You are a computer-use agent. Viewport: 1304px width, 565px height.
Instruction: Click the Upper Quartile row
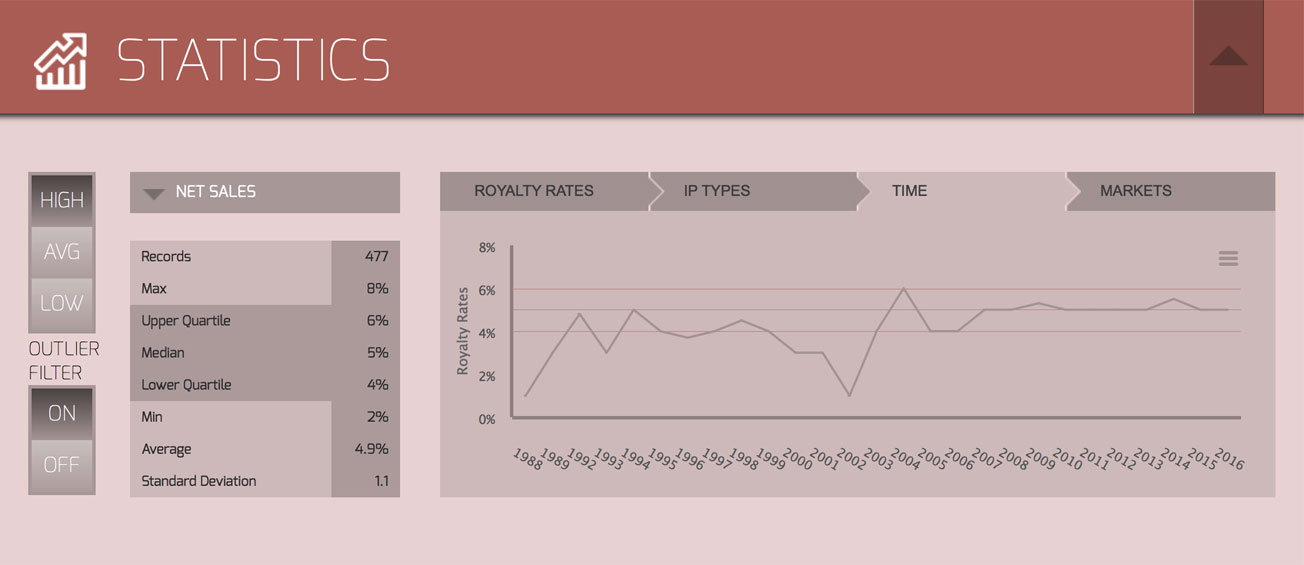click(x=265, y=321)
